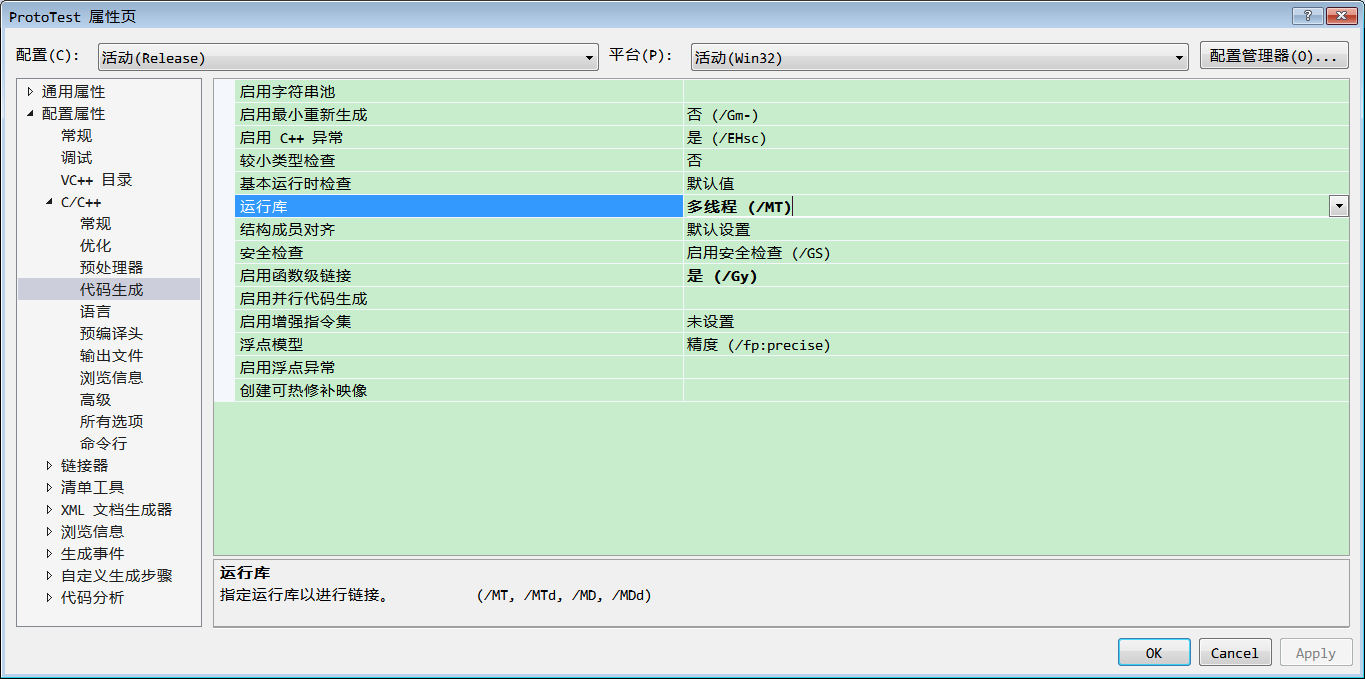
Task: Open the 平台 (Platform) dropdown
Action: [939, 57]
